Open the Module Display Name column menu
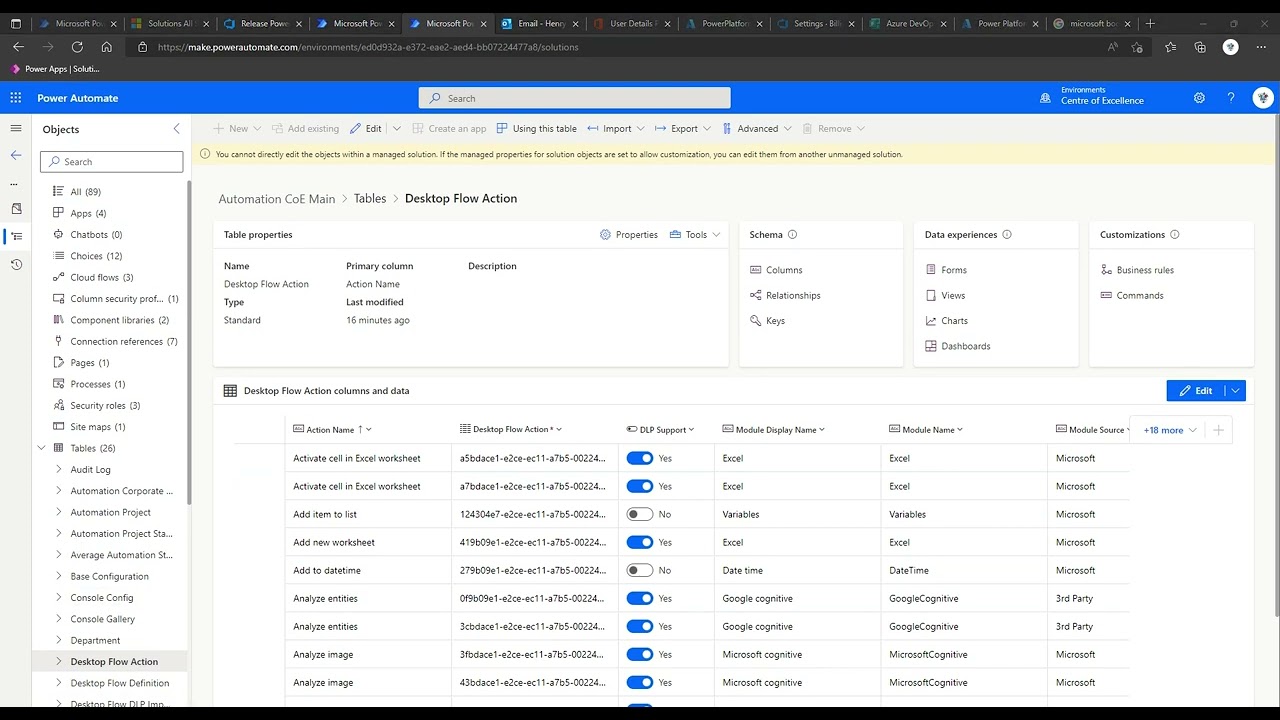The image size is (1280, 720). (773, 430)
